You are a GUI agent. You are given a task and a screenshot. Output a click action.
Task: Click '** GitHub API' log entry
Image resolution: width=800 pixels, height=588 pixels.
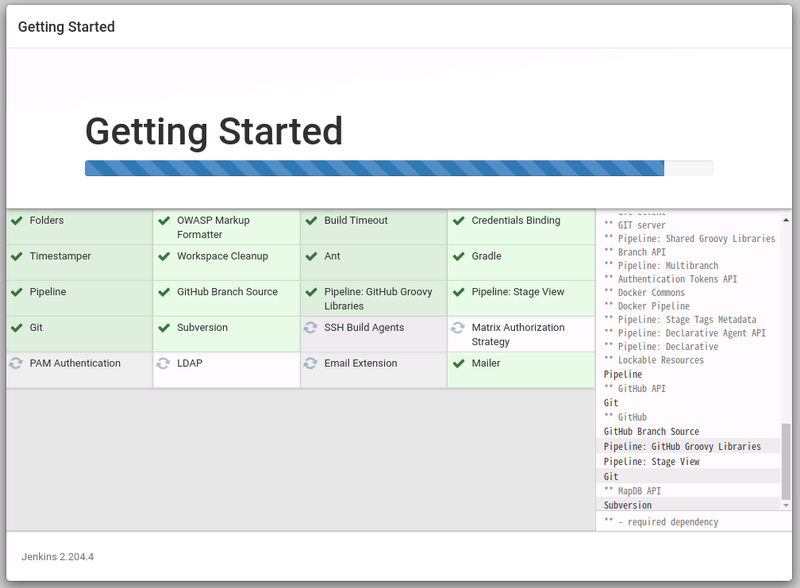[635, 389]
